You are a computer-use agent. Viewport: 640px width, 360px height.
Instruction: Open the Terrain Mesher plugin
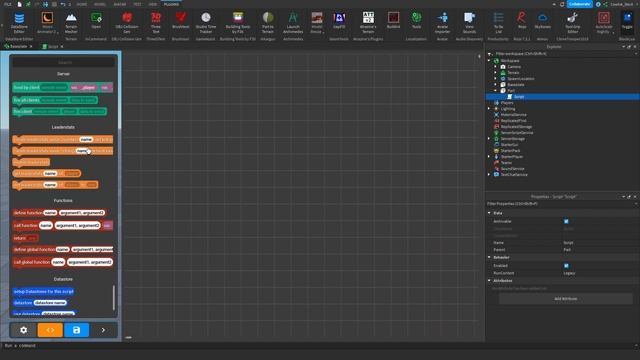tap(71, 22)
